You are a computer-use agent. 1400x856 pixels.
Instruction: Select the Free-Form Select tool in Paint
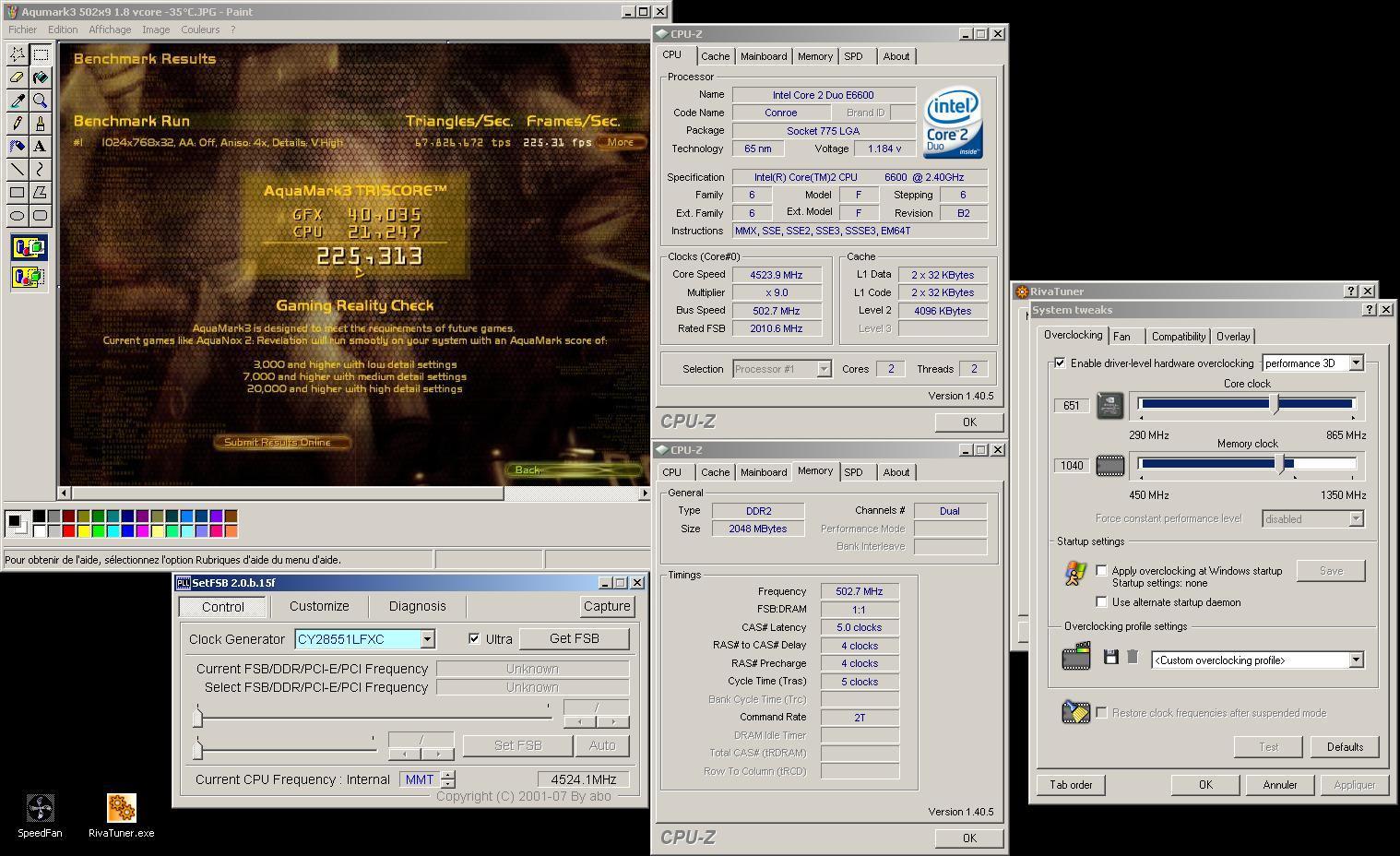pos(18,54)
